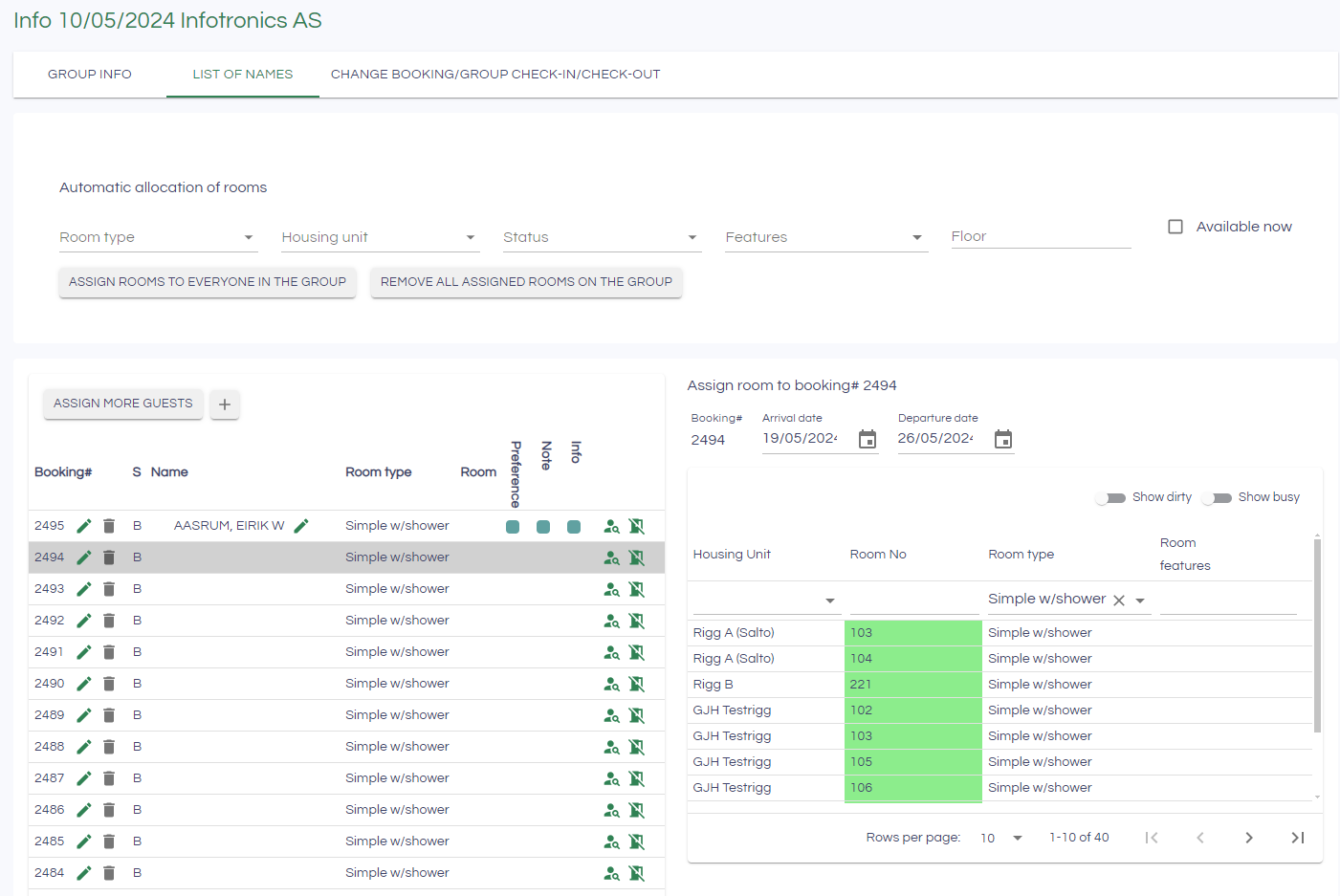The width and height of the screenshot is (1340, 896).
Task: Clear the Simple w/shower room type filter
Action: (x=1119, y=601)
